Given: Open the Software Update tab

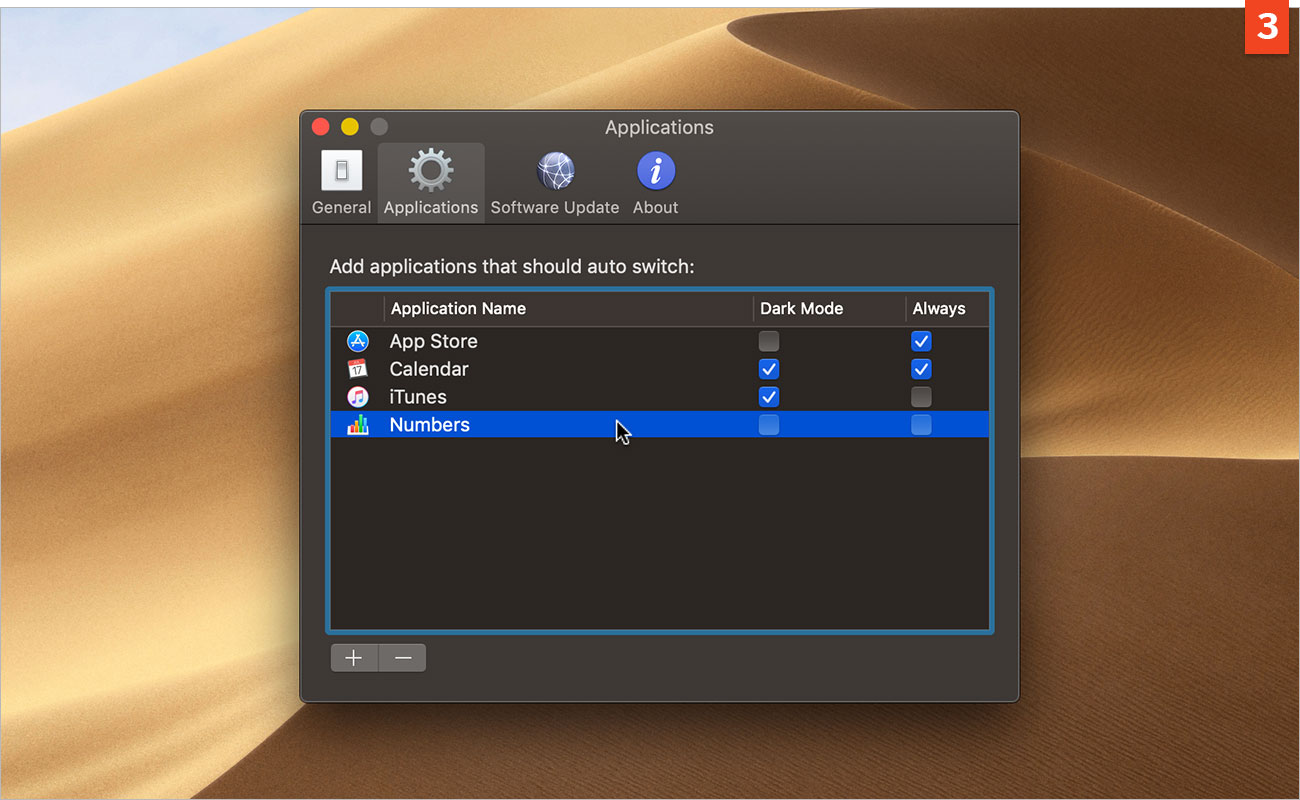Looking at the screenshot, I should click(x=555, y=182).
